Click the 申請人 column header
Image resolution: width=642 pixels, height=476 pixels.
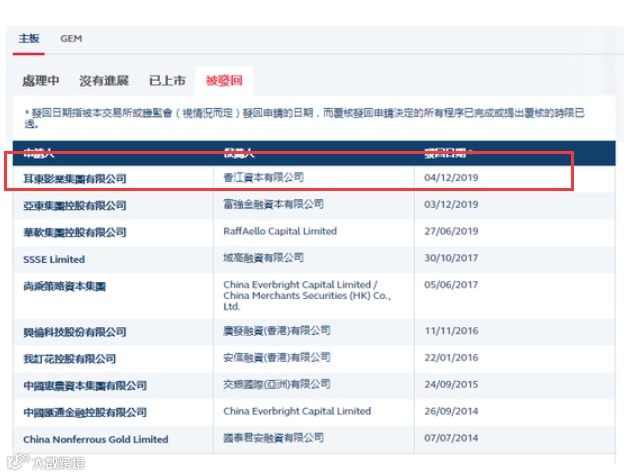tap(38, 153)
